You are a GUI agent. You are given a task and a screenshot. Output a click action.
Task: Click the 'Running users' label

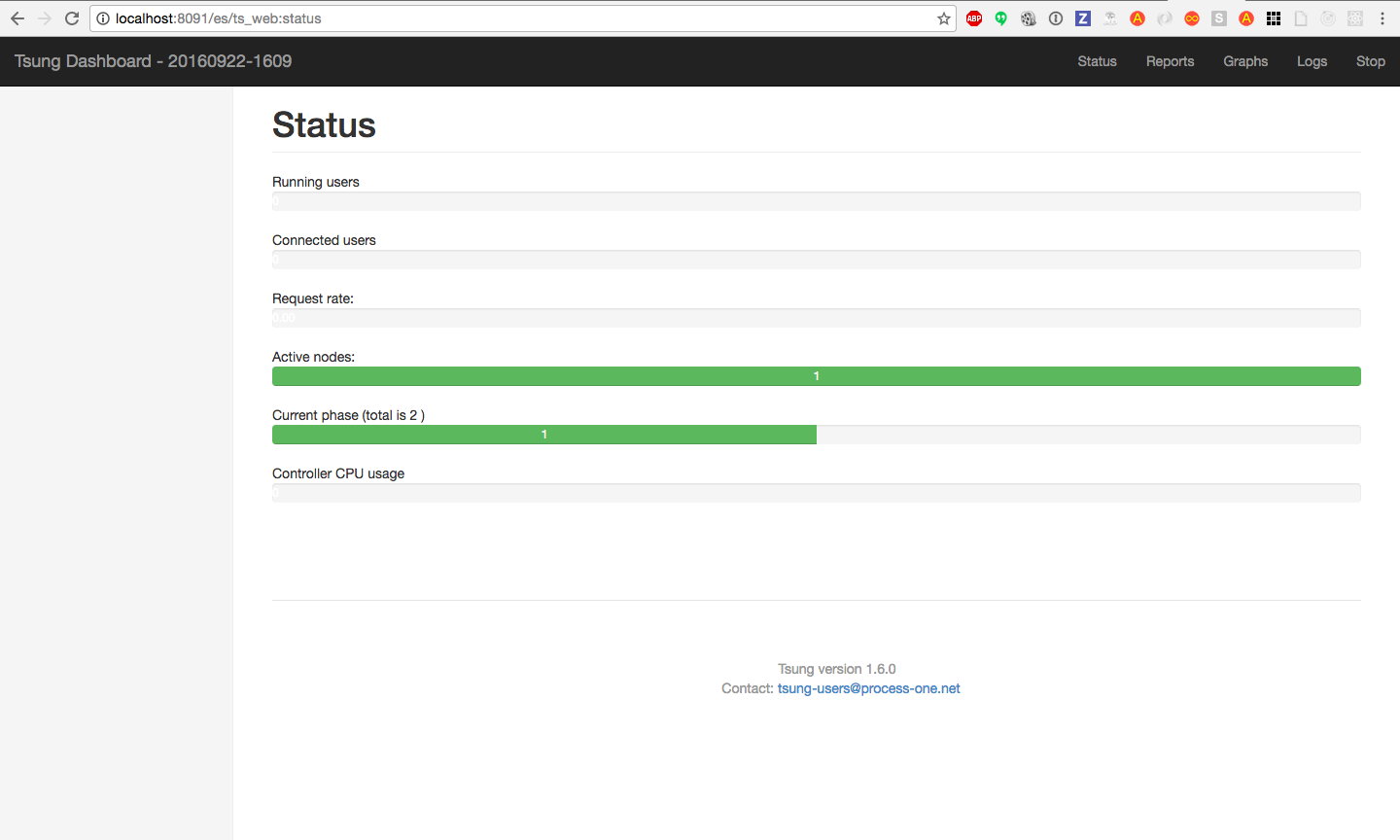316,182
